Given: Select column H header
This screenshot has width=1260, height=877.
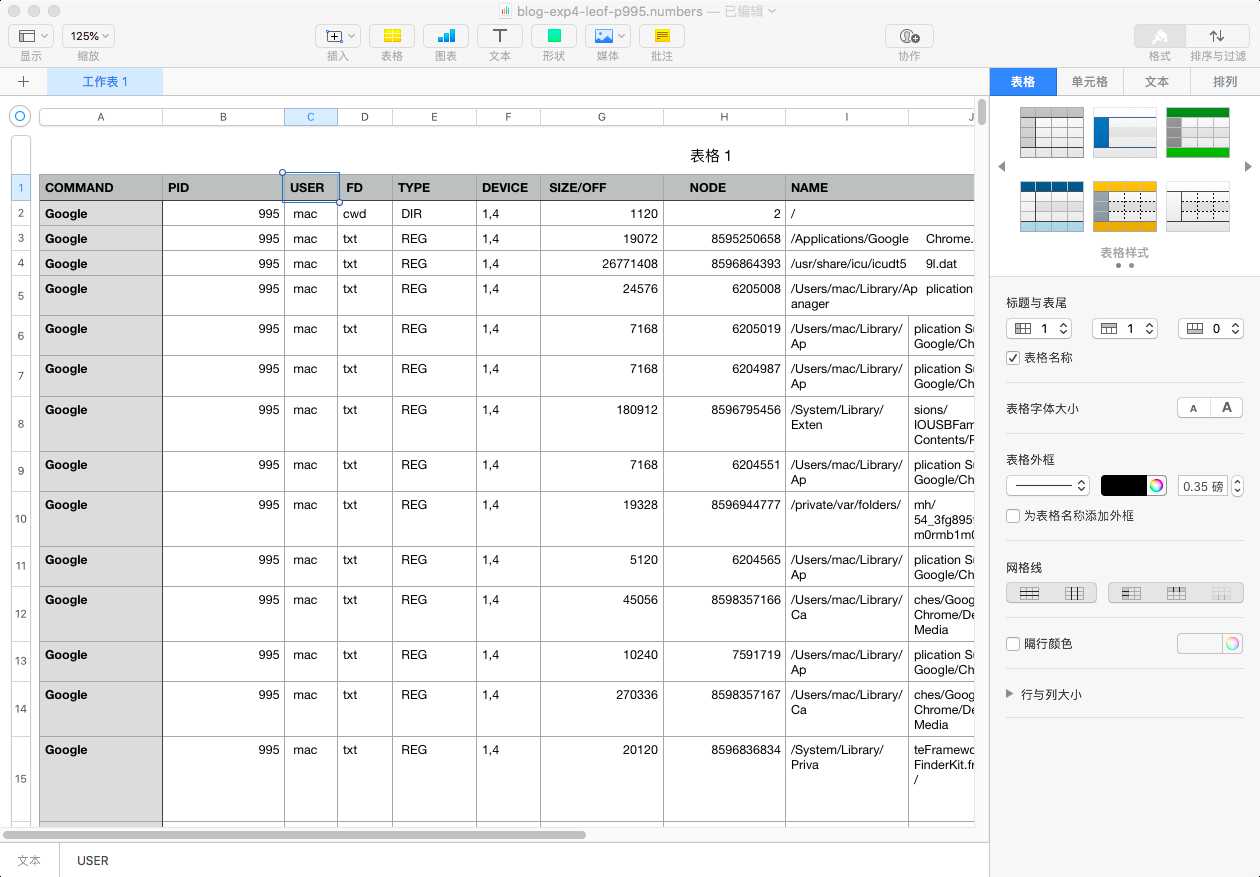Looking at the screenshot, I should click(x=724, y=117).
